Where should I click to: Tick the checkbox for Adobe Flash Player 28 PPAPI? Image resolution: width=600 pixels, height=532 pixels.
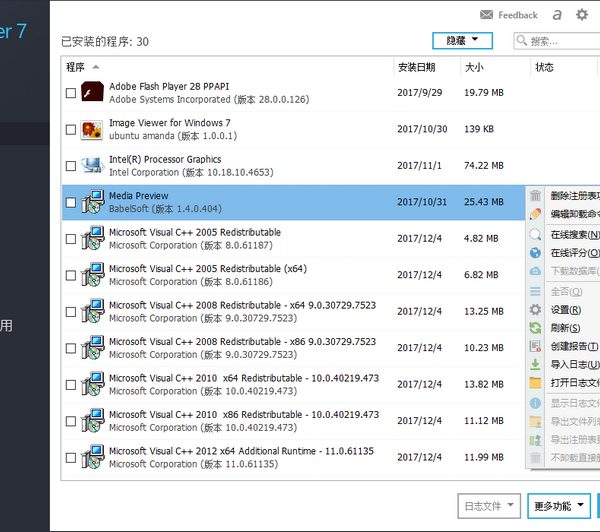coord(70,93)
